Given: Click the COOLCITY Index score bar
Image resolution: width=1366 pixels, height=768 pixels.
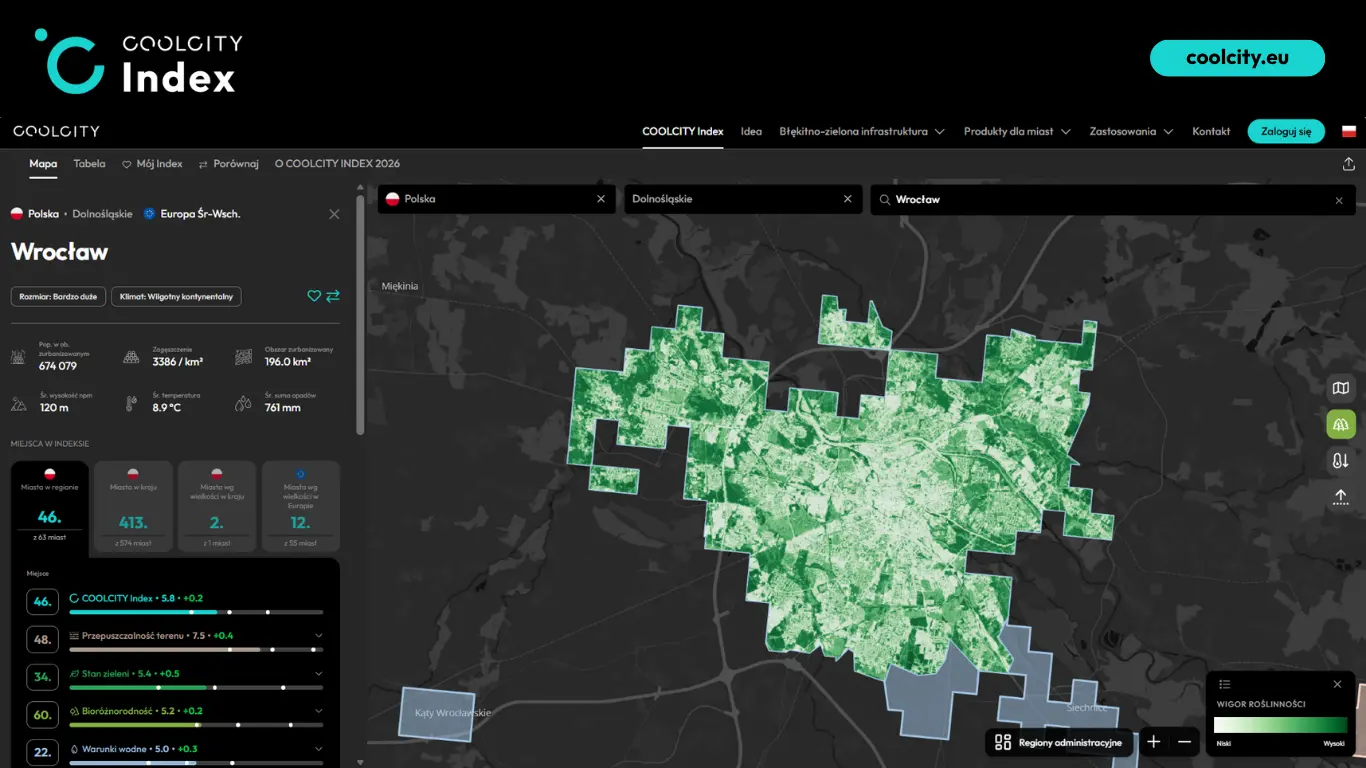Looking at the screenshot, I should [x=196, y=611].
